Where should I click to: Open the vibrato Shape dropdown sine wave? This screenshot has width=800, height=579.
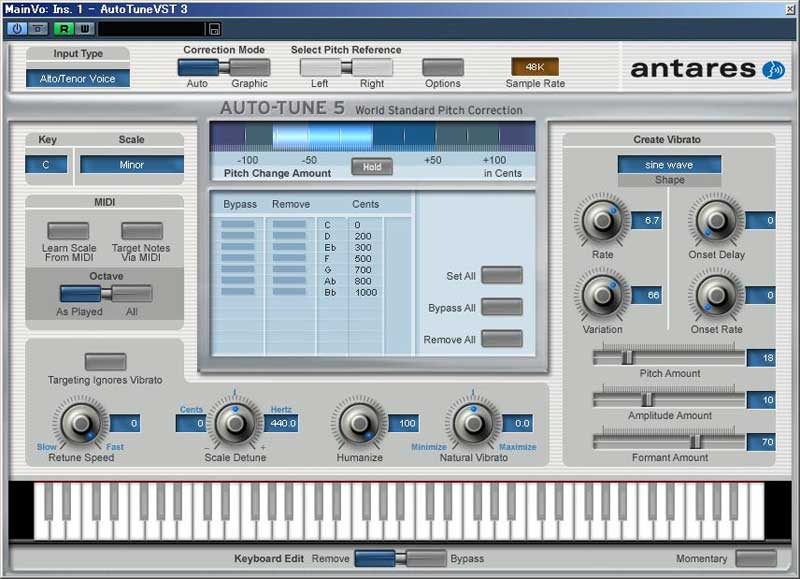[x=669, y=165]
